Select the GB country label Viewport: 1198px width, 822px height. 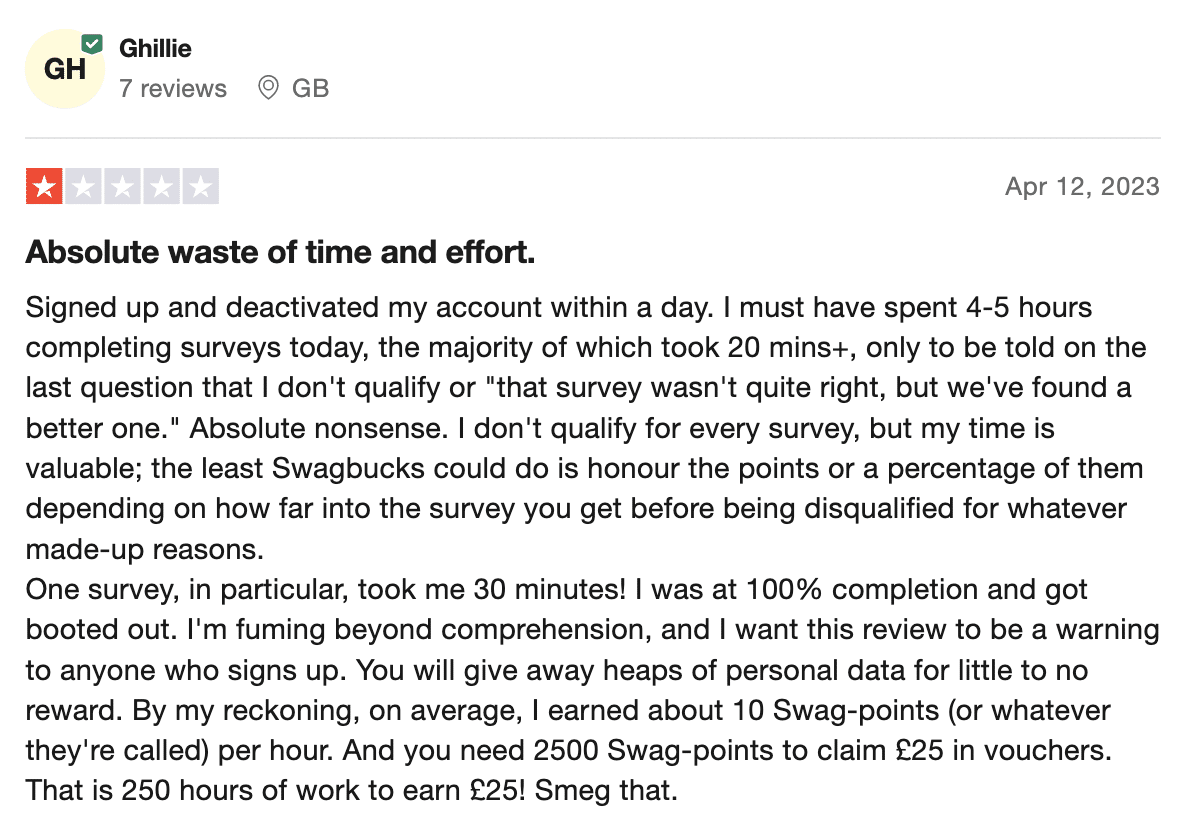(310, 89)
